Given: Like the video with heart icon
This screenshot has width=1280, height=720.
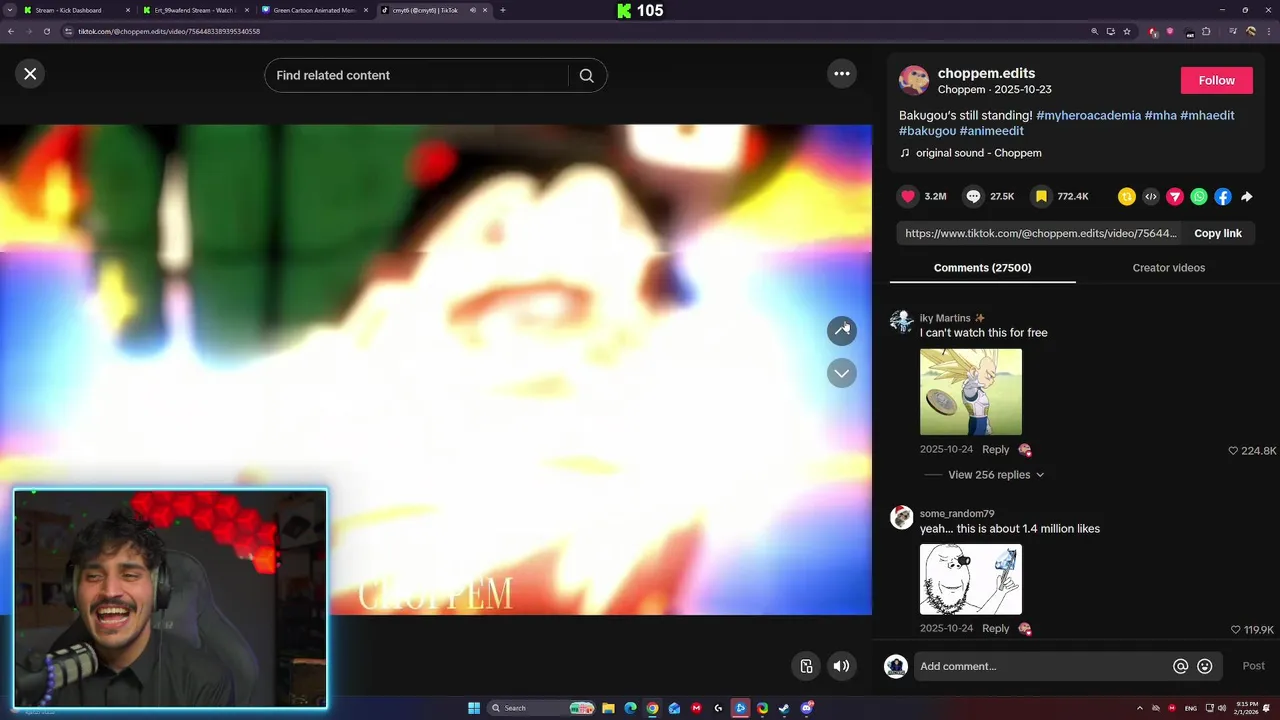Looking at the screenshot, I should [908, 196].
